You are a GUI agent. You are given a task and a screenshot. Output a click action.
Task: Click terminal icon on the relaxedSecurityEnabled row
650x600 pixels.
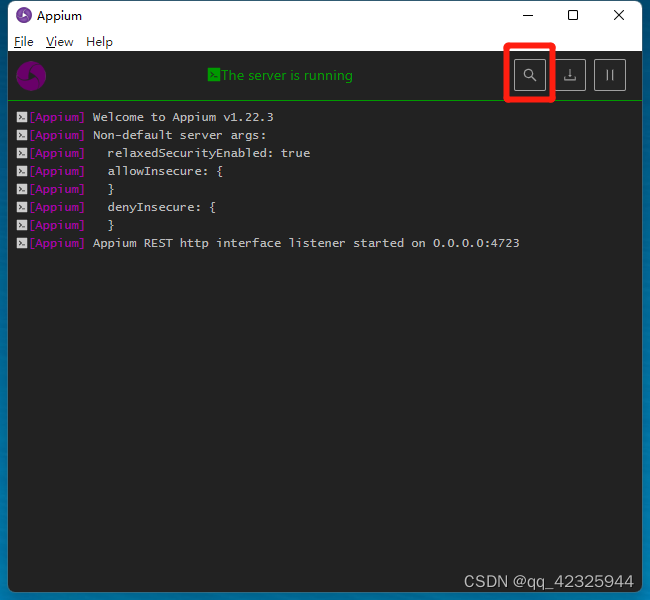[22, 153]
